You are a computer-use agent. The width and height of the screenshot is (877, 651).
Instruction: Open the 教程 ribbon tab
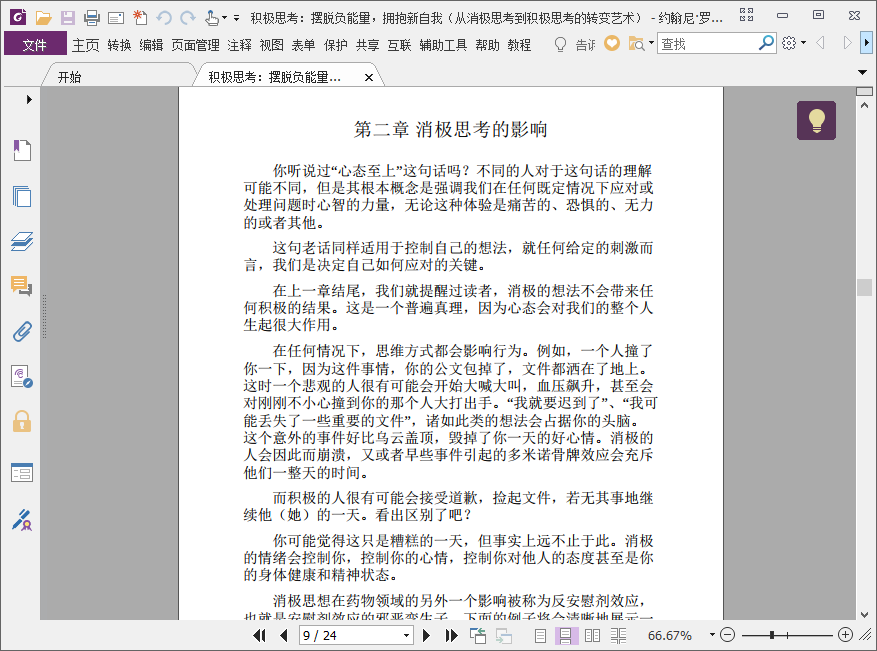tap(519, 45)
